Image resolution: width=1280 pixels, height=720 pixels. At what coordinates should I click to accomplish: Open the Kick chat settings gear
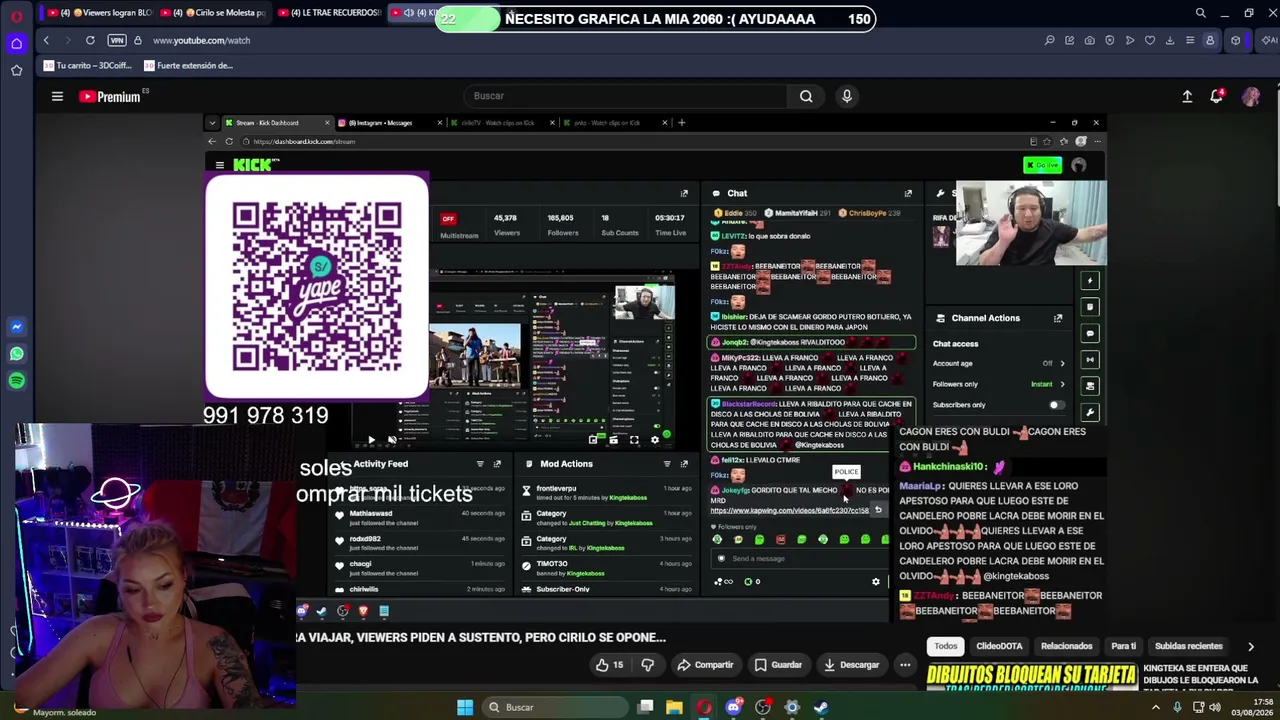876,582
